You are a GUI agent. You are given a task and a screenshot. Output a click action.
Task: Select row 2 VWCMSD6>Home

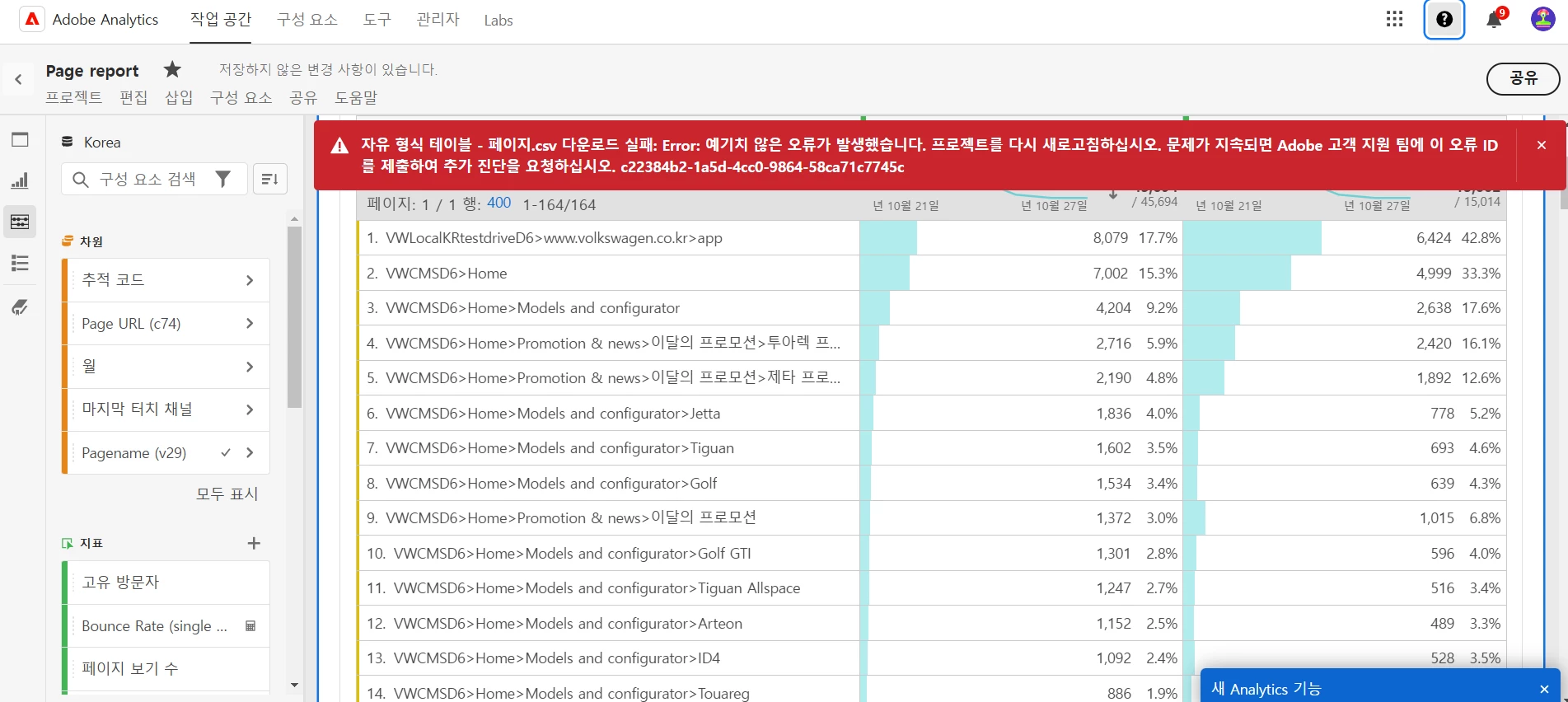click(x=608, y=273)
